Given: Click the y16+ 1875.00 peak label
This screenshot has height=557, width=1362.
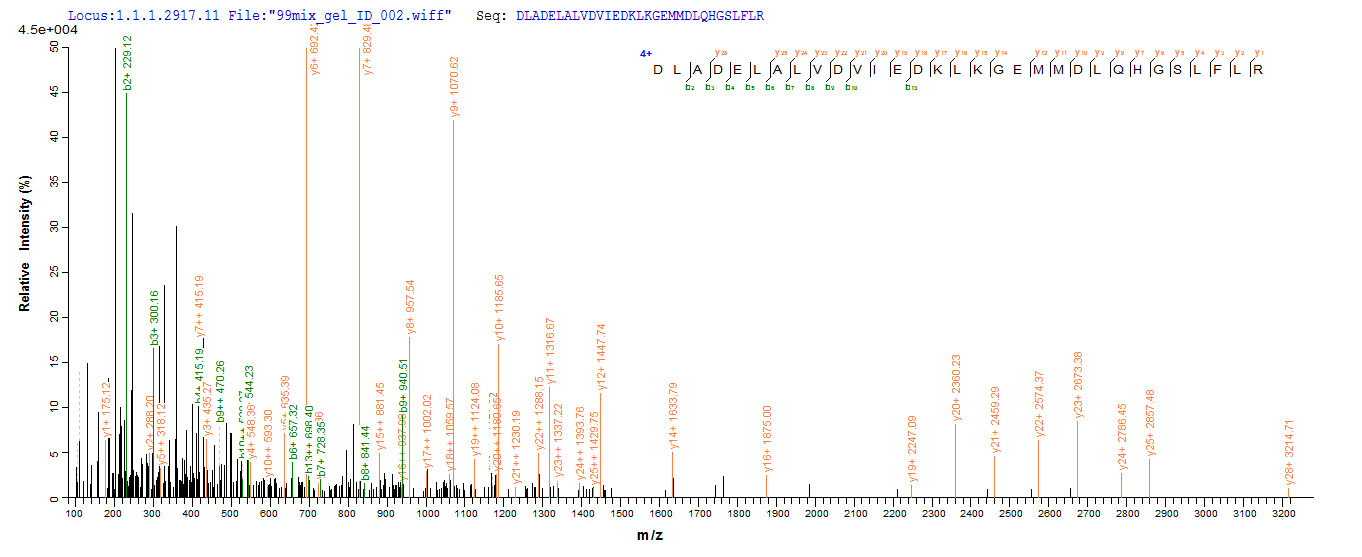Looking at the screenshot, I should (x=768, y=438).
